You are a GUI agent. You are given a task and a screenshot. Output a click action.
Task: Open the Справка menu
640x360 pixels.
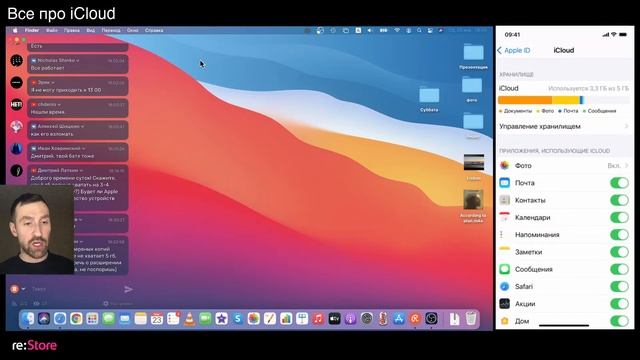(154, 31)
